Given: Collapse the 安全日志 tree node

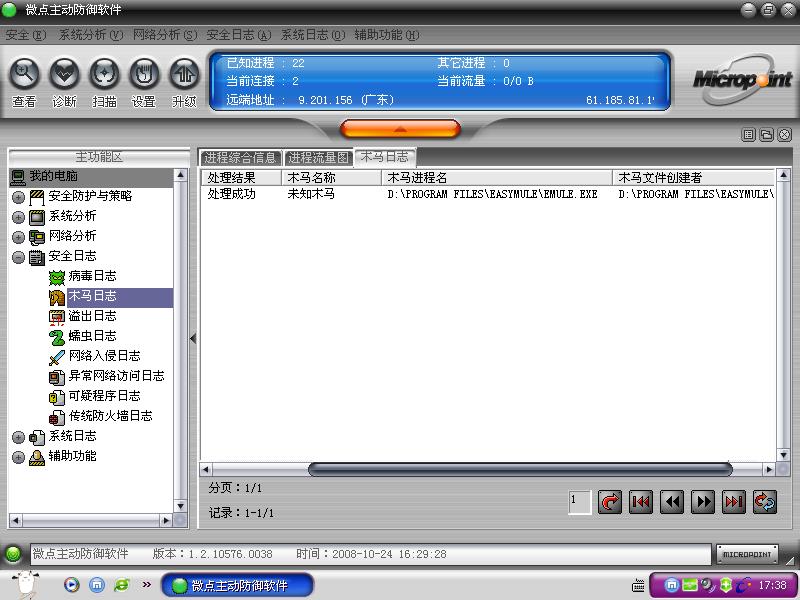Looking at the screenshot, I should click(18, 257).
